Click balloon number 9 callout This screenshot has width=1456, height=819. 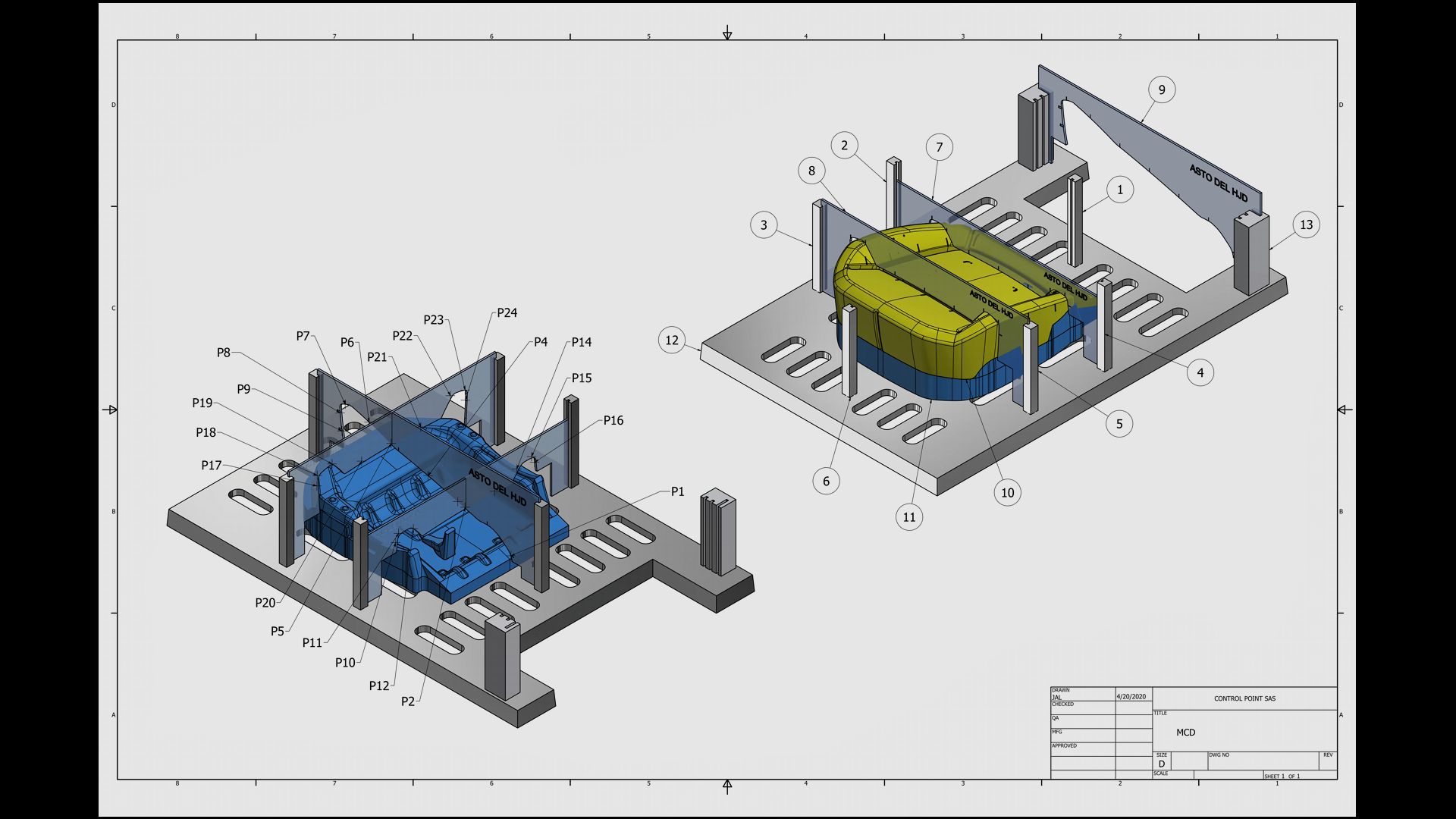(x=1162, y=90)
